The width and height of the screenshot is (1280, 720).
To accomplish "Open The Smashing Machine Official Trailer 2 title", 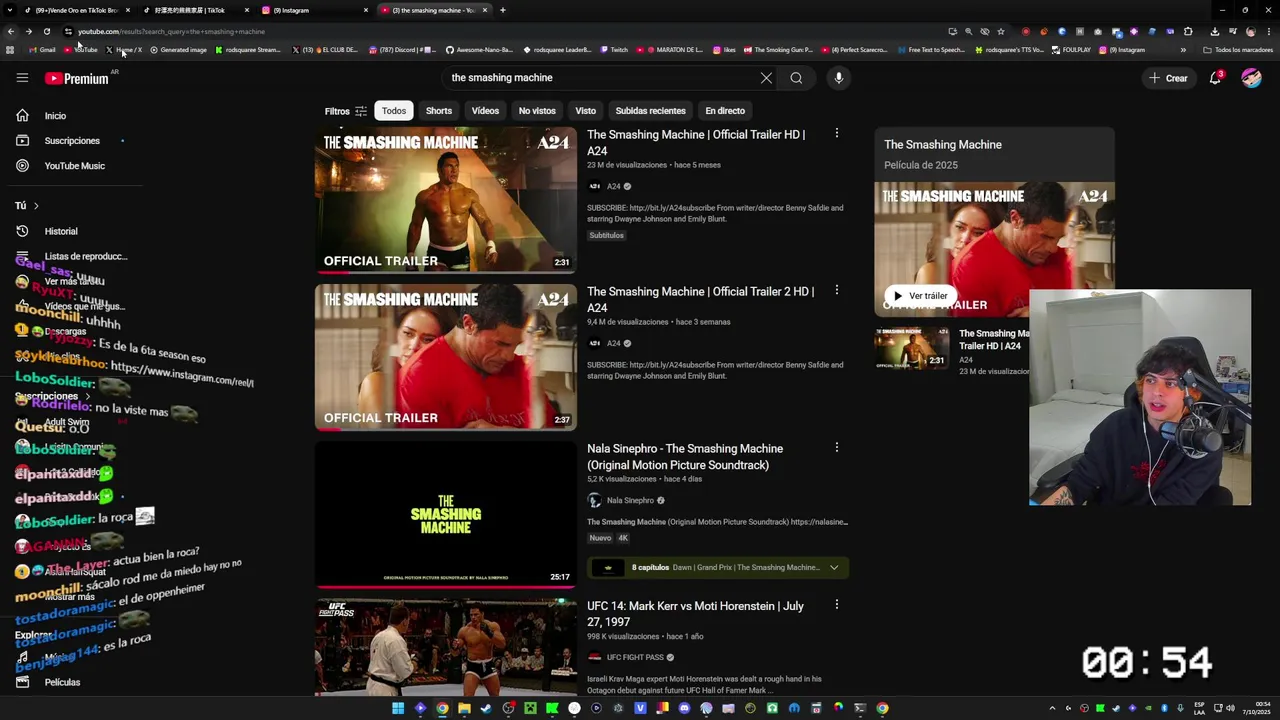I will point(700,299).
